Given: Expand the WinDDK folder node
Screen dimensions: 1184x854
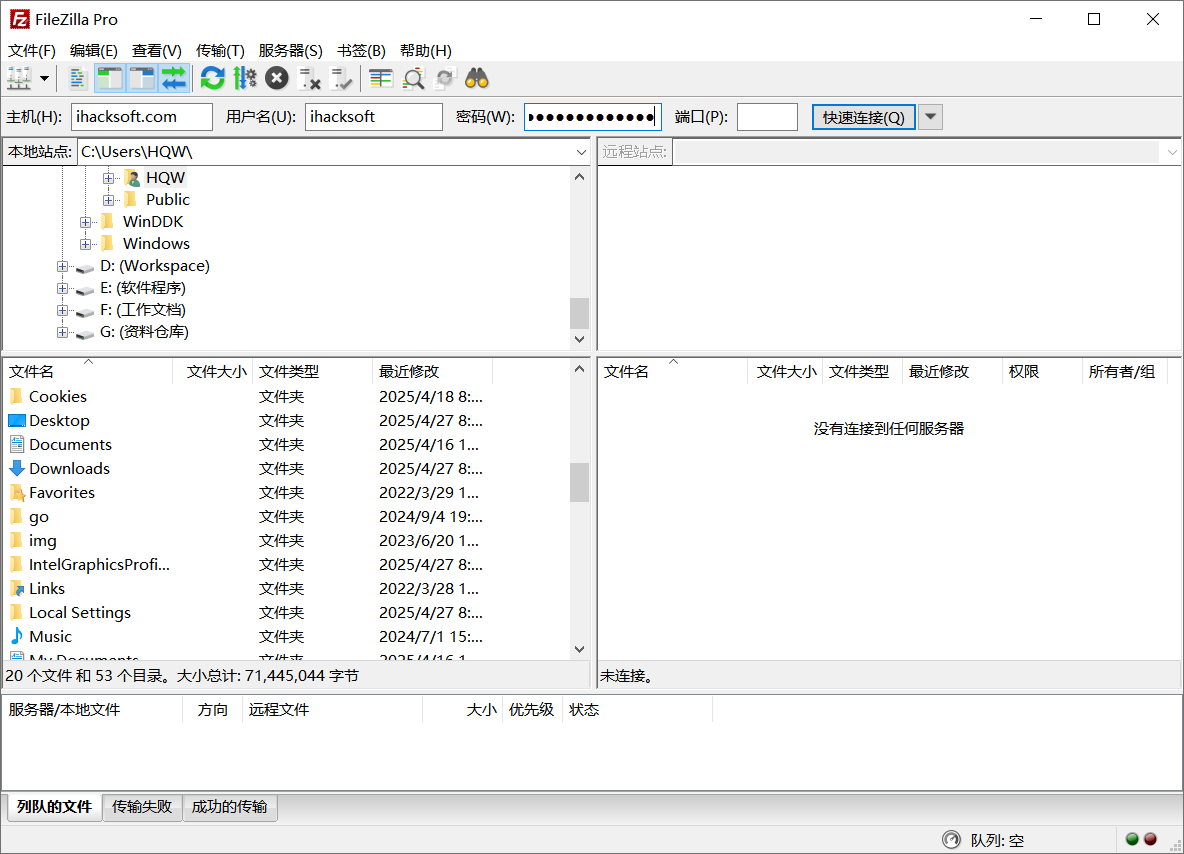Looking at the screenshot, I should point(85,222).
